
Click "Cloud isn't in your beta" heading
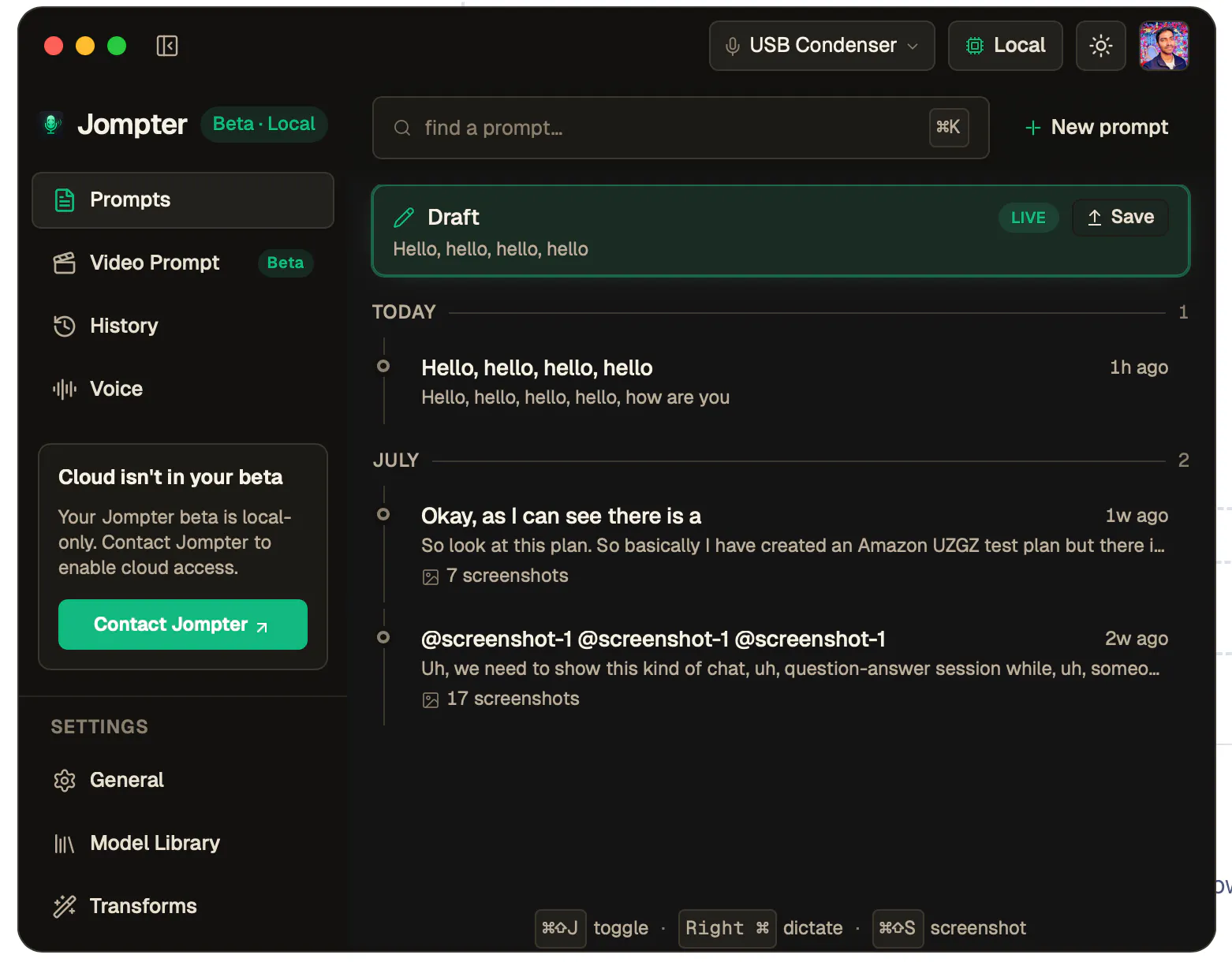pyautogui.click(x=170, y=477)
